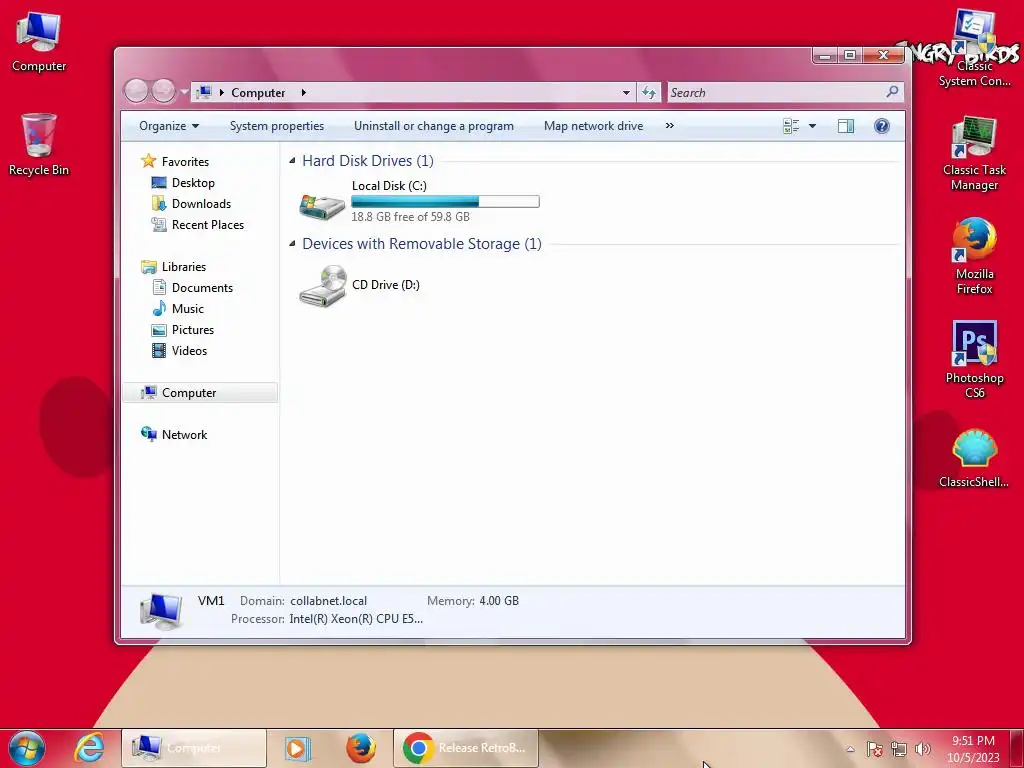Select the CD Drive (D:) icon
Screen dimensions: 1024x768
[x=323, y=285]
